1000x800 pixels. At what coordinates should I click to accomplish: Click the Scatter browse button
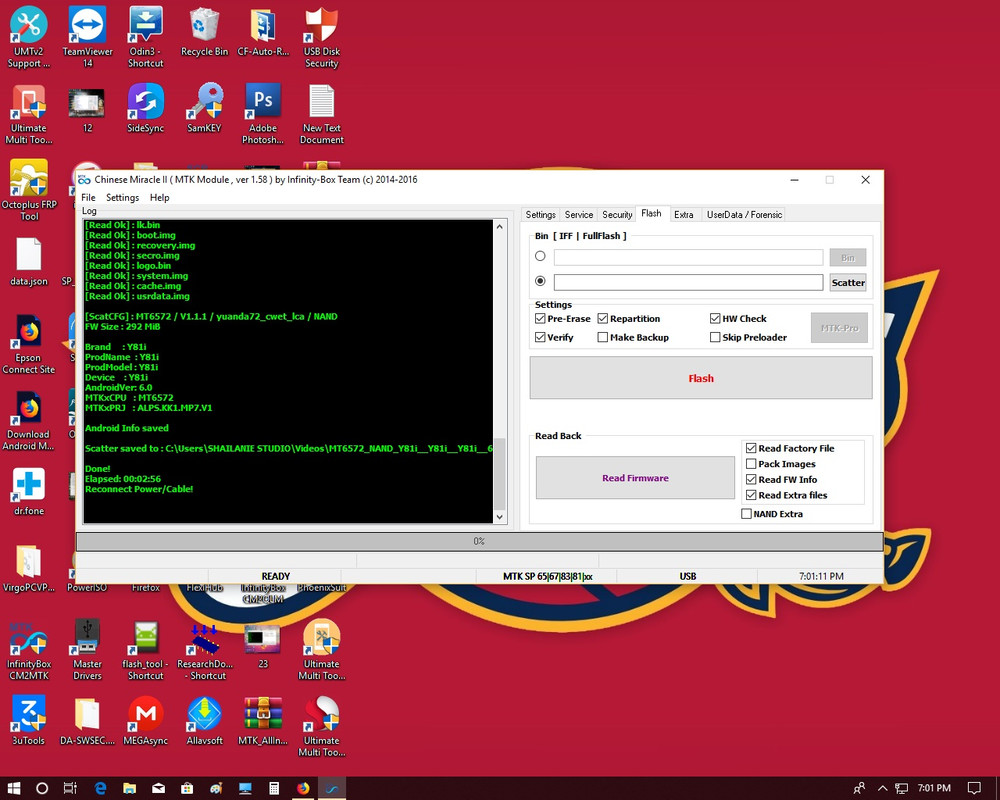[848, 283]
